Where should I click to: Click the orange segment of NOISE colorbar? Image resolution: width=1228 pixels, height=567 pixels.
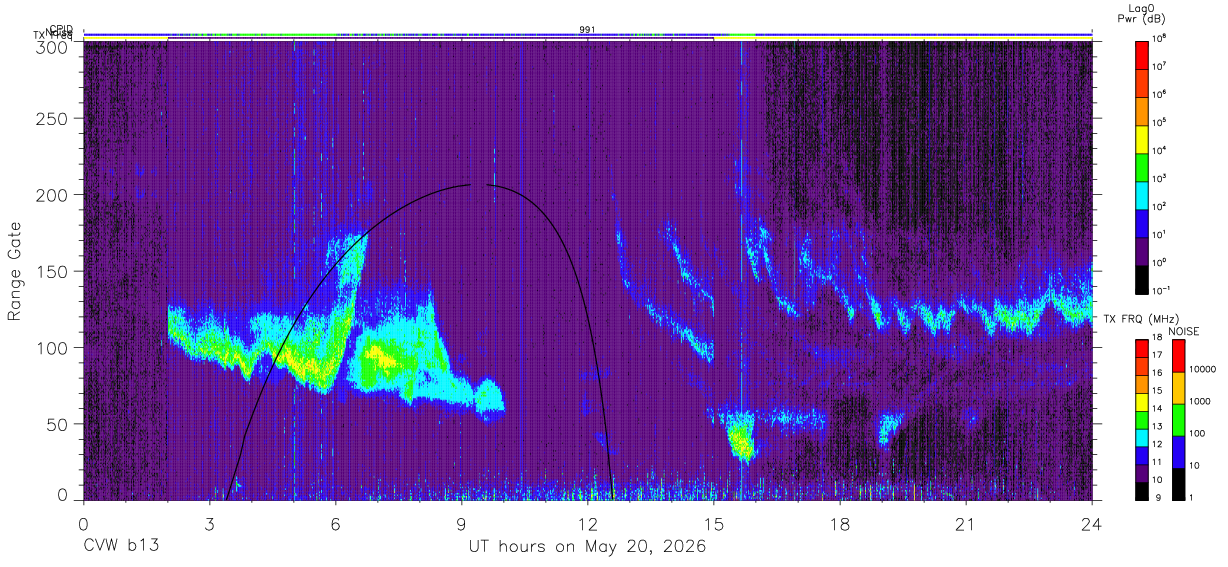(1178, 389)
